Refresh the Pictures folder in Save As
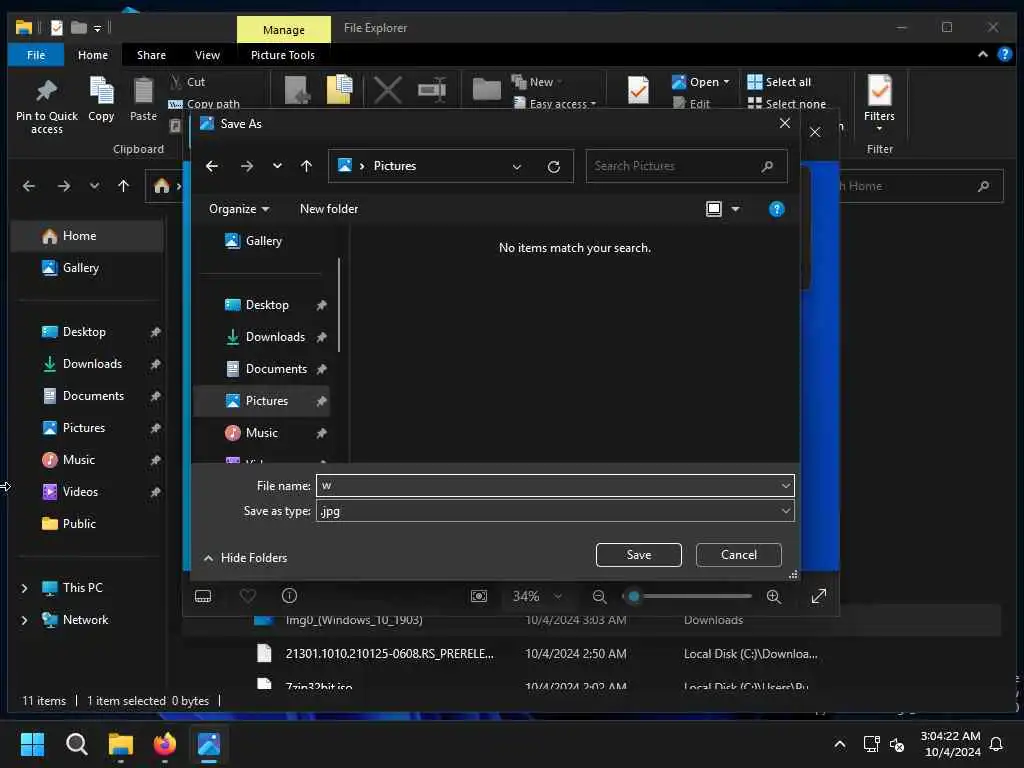The image size is (1024, 768). pos(554,167)
